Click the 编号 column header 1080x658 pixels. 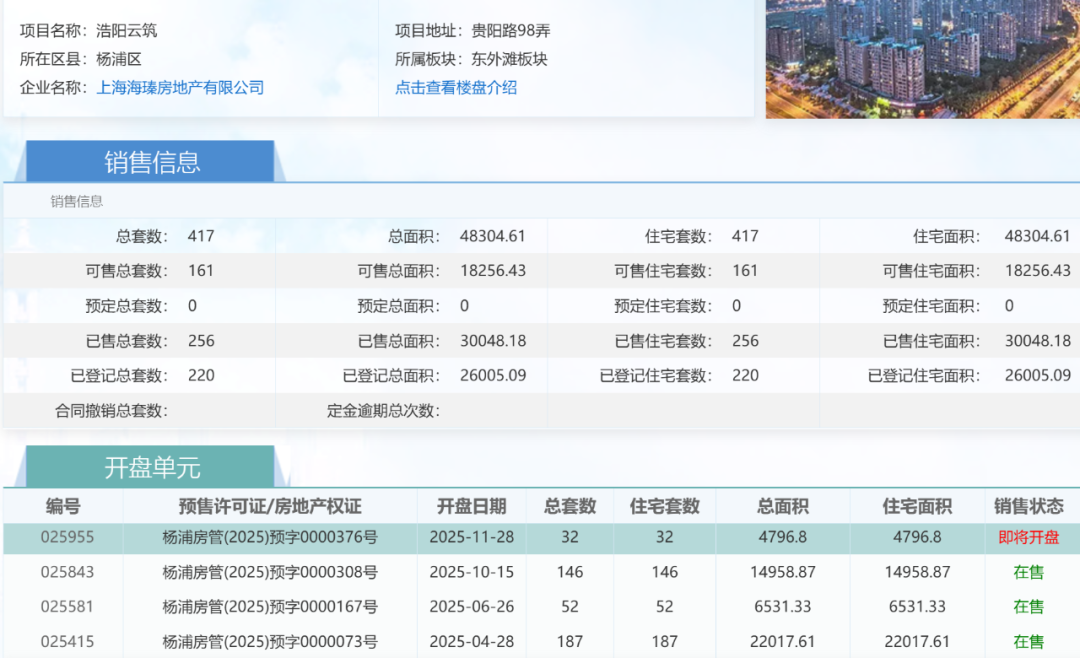[x=63, y=506]
